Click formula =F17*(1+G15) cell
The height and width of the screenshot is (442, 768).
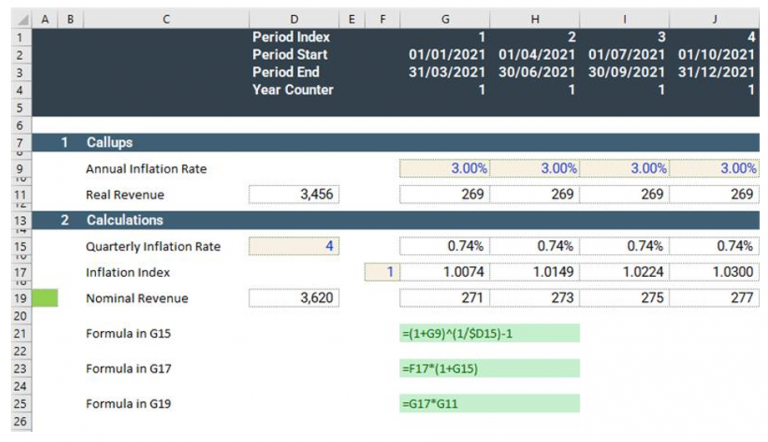pos(489,368)
